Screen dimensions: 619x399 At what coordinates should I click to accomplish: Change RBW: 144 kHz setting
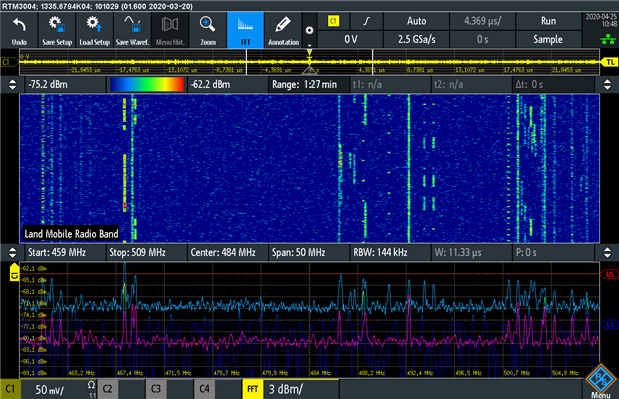pos(390,253)
